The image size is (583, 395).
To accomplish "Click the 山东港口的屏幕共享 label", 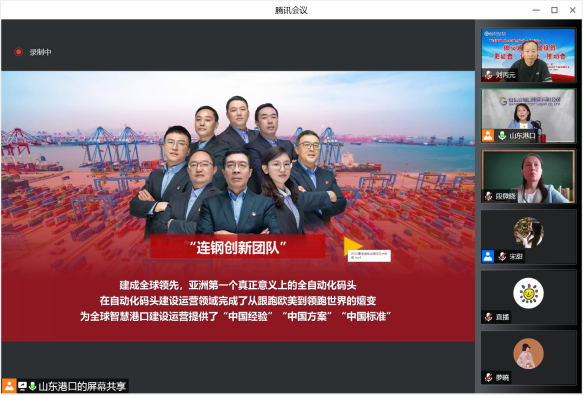I will click(x=82, y=386).
